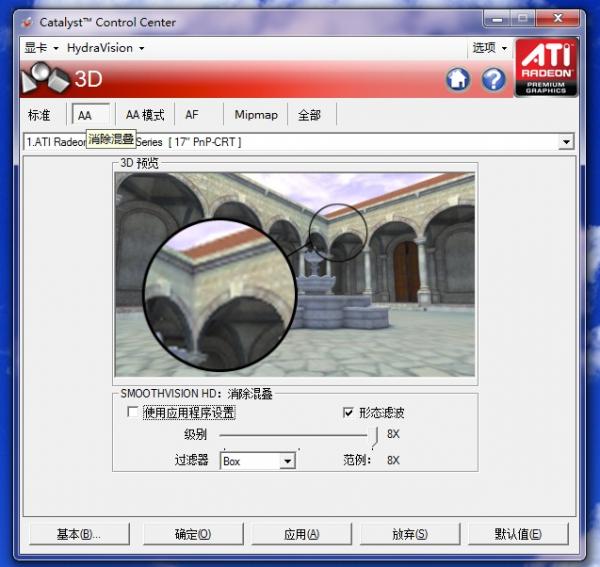This screenshot has width=600, height=567.
Task: Click the 放弃(S) button
Action: pyautogui.click(x=410, y=534)
